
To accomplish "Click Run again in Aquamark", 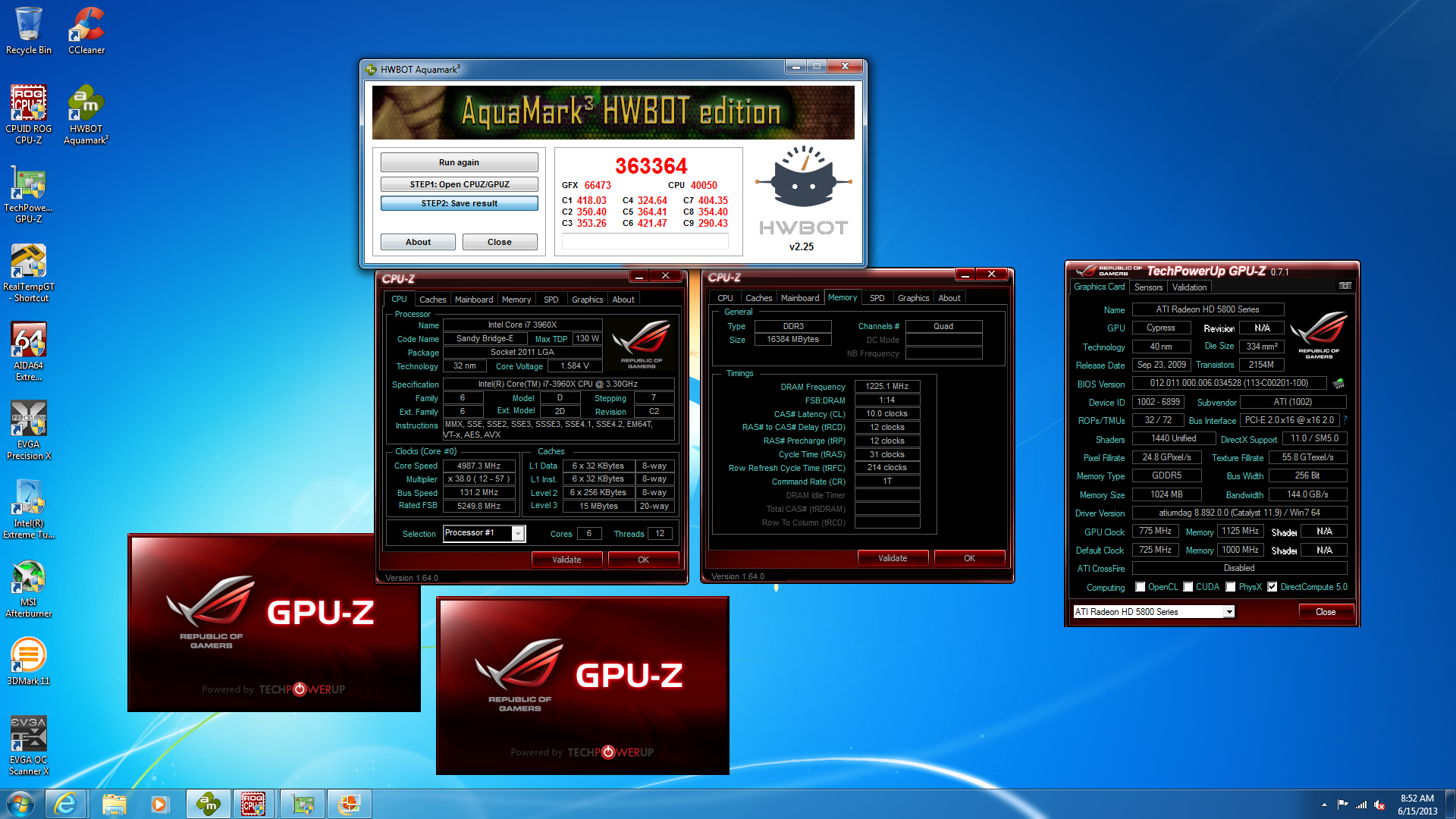I will point(459,162).
